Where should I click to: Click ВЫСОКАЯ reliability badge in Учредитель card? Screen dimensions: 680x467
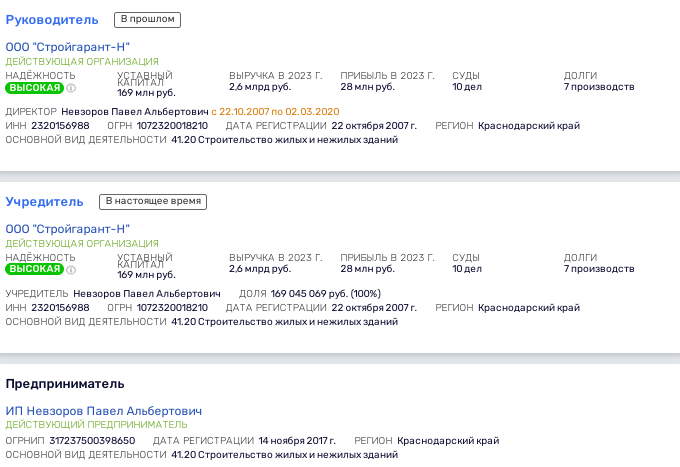coord(35,269)
